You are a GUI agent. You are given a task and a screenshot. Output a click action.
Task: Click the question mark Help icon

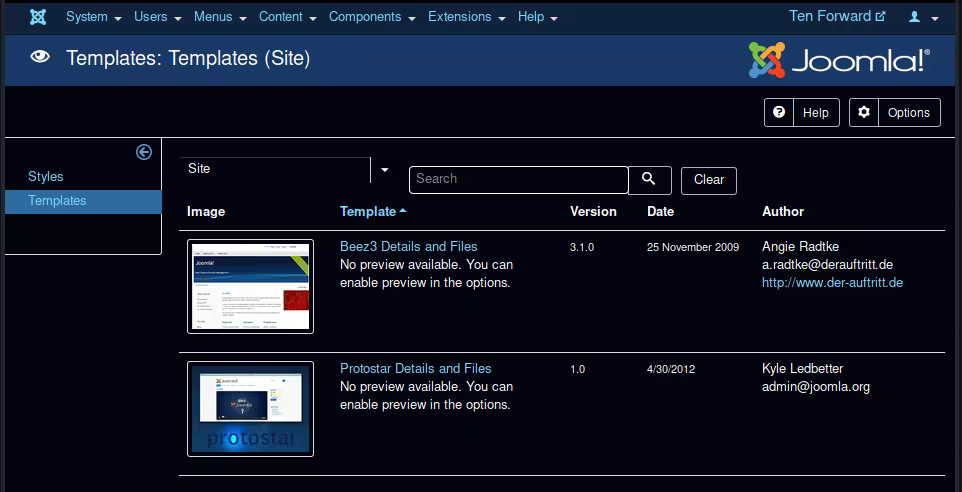(779, 113)
